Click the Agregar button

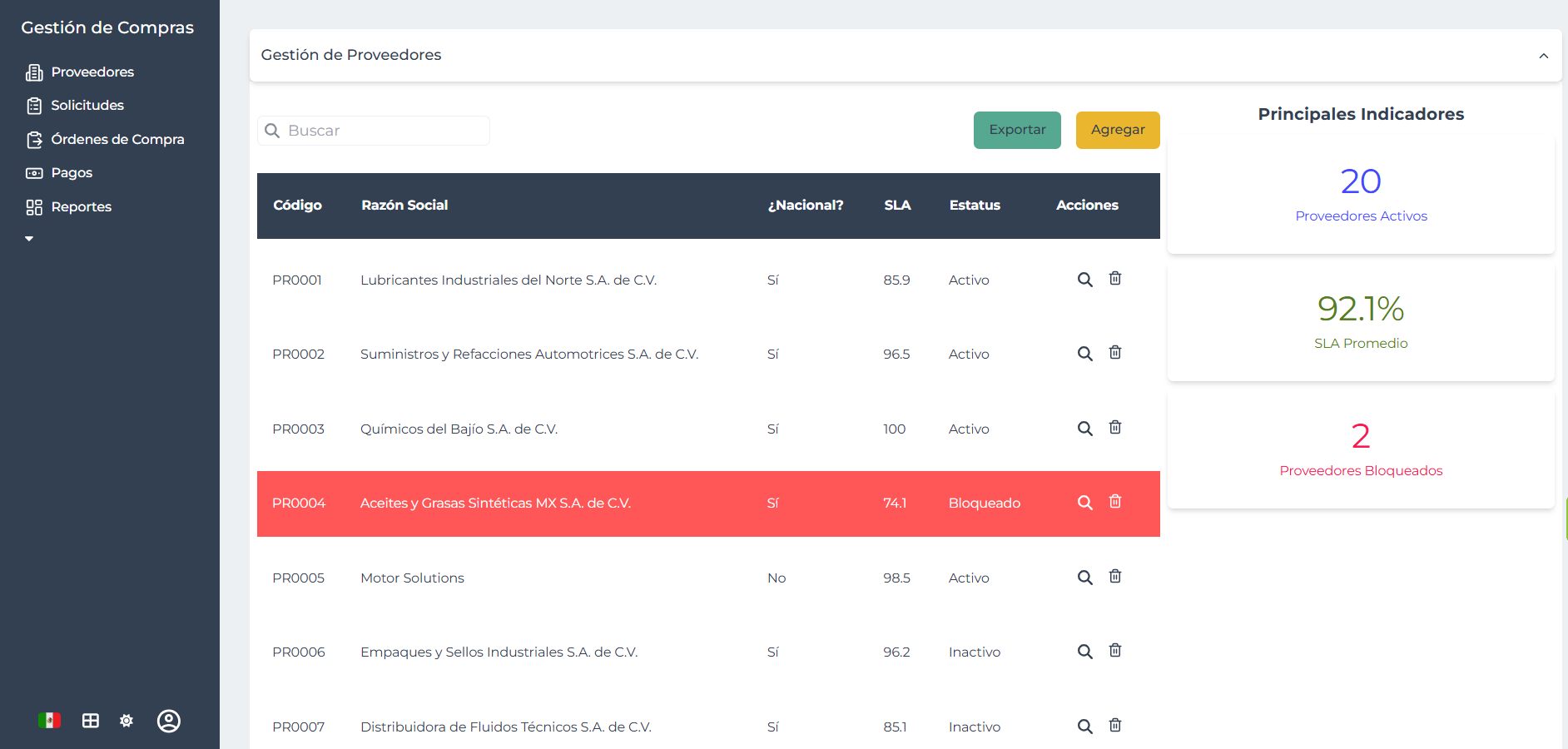tap(1117, 130)
